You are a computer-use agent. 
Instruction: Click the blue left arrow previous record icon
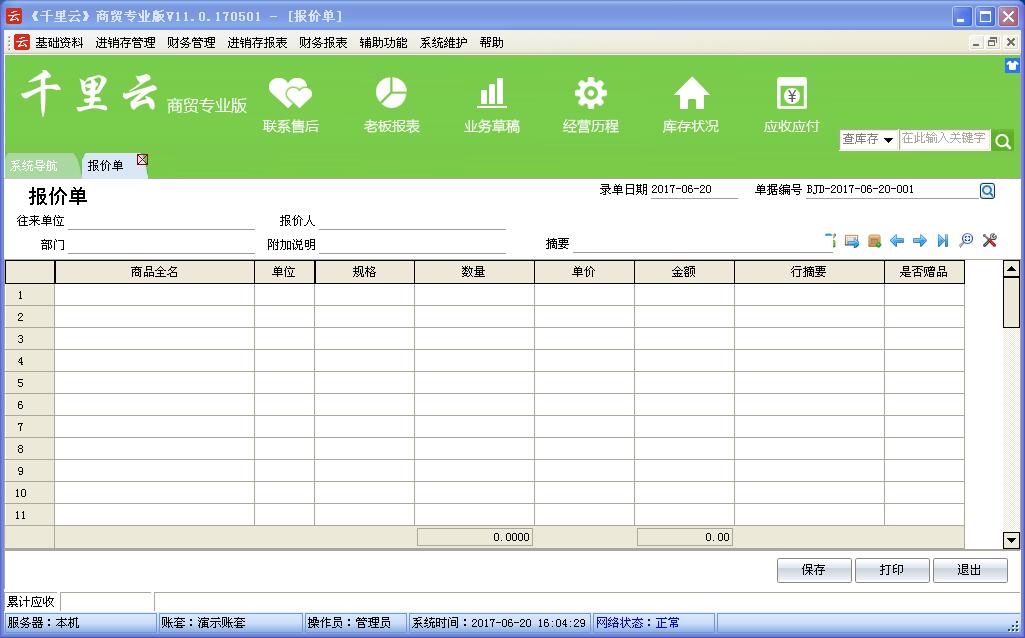click(897, 241)
